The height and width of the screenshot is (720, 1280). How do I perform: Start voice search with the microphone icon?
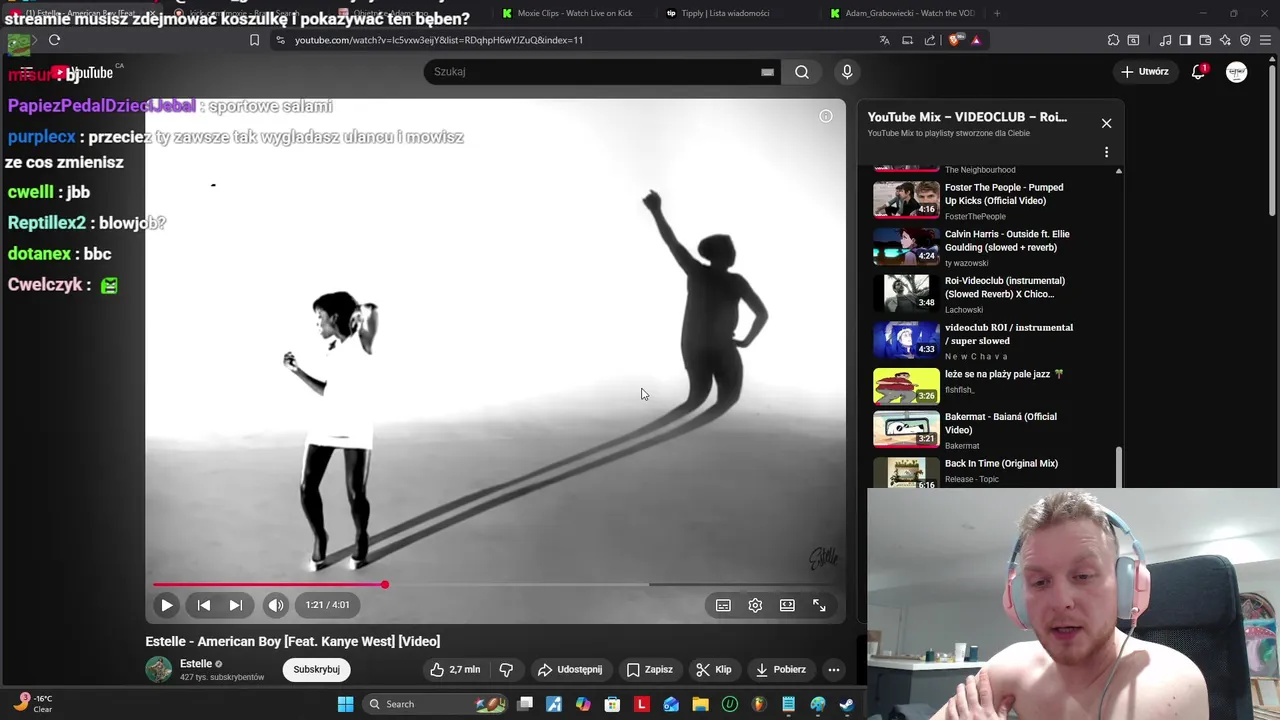pos(847,72)
